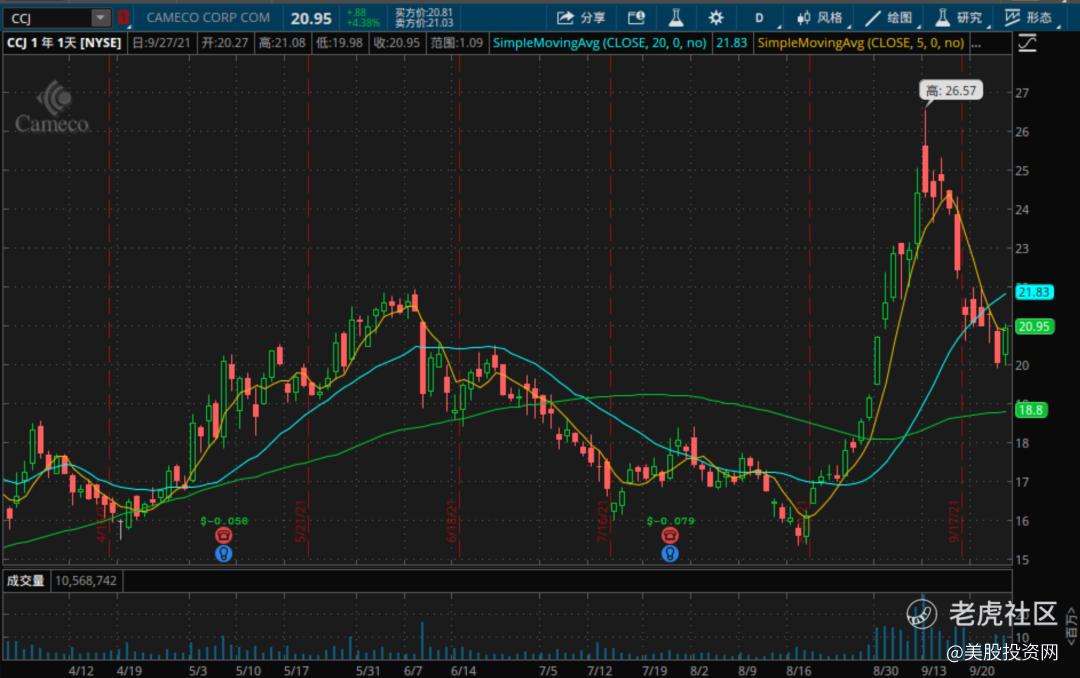Click the 9/13 date axis label
Image resolution: width=1080 pixels, height=678 pixels.
[x=934, y=670]
